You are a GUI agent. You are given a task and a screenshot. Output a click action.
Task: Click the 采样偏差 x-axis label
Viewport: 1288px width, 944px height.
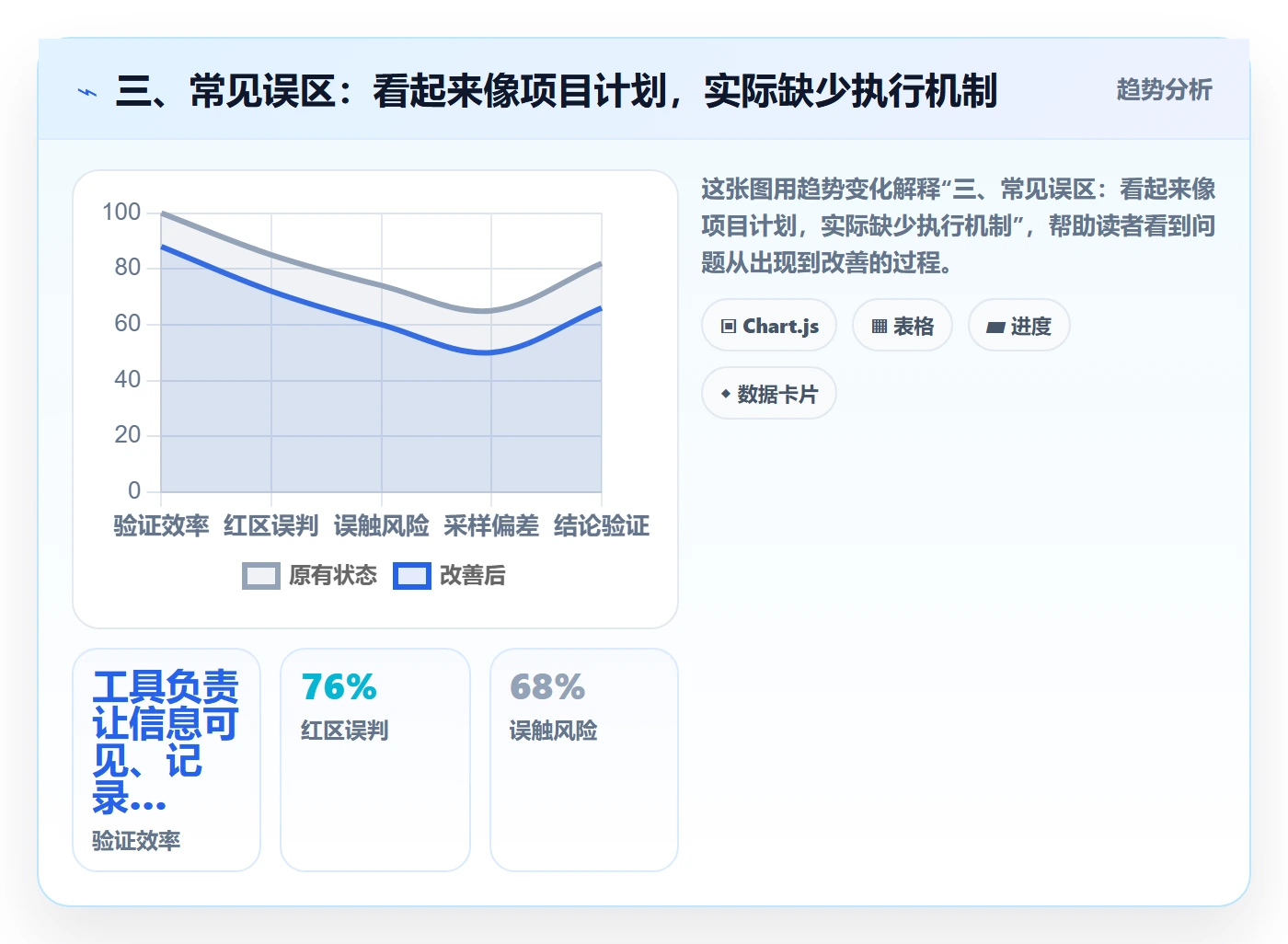point(491,526)
